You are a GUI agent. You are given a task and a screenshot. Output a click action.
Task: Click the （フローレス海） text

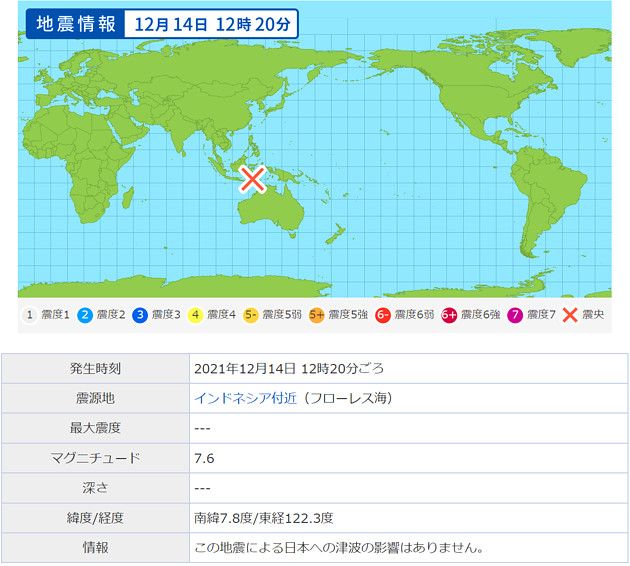pos(348,398)
